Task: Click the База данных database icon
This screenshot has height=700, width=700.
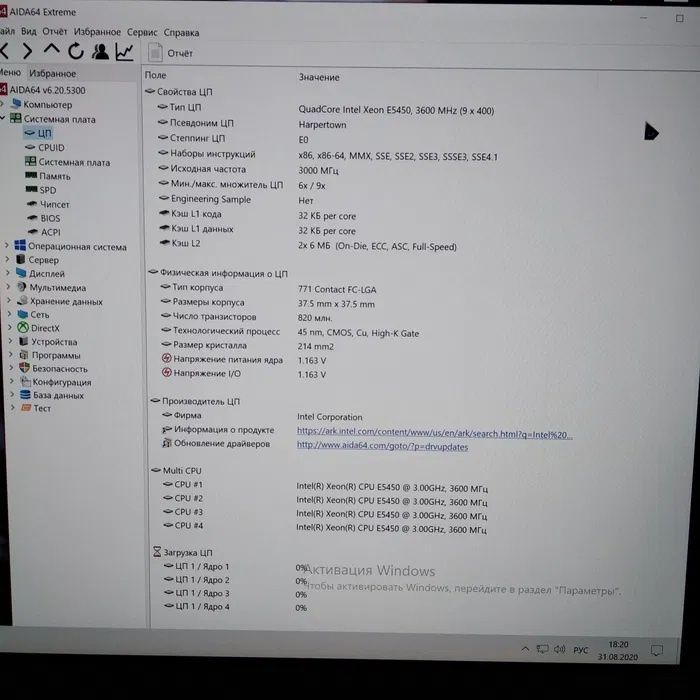Action: point(25,395)
